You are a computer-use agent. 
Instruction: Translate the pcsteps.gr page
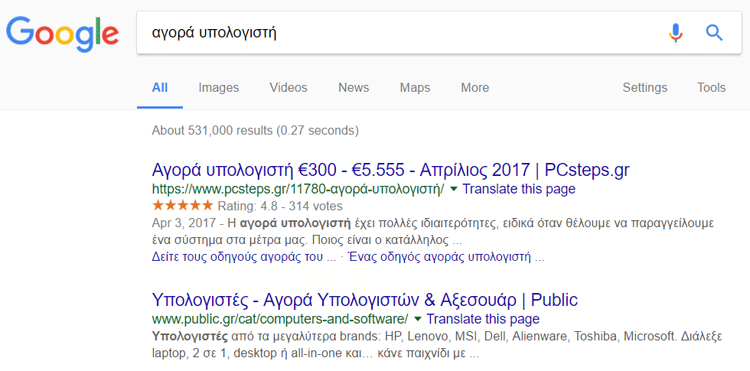pos(518,189)
